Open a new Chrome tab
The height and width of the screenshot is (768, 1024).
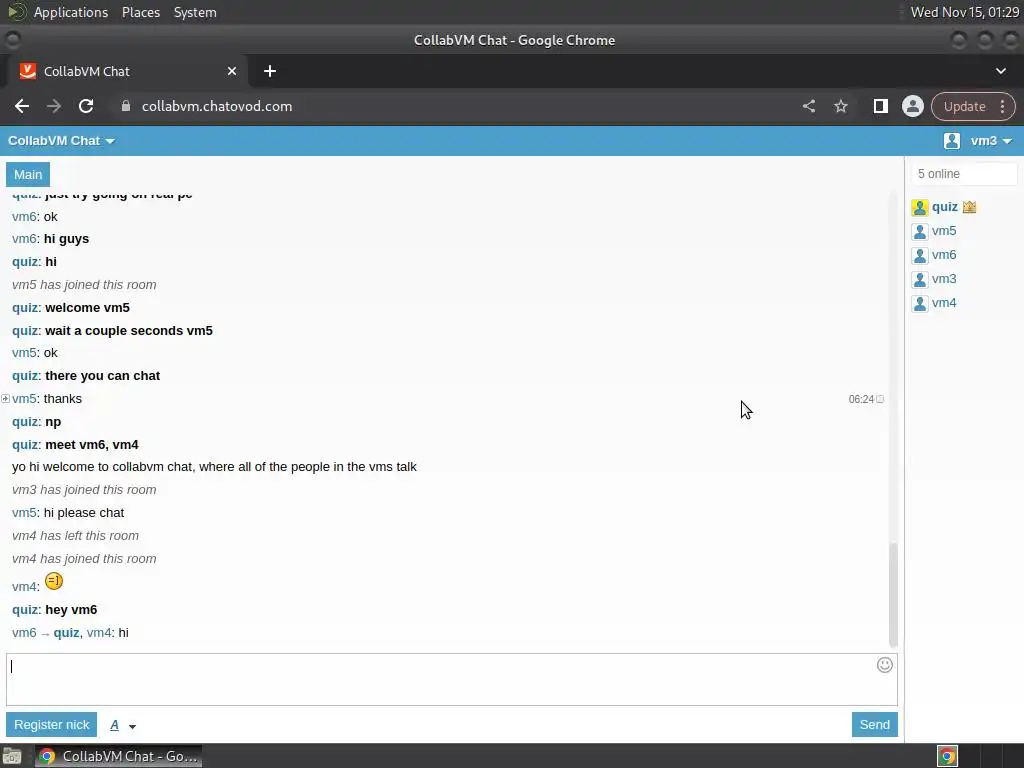[x=270, y=71]
